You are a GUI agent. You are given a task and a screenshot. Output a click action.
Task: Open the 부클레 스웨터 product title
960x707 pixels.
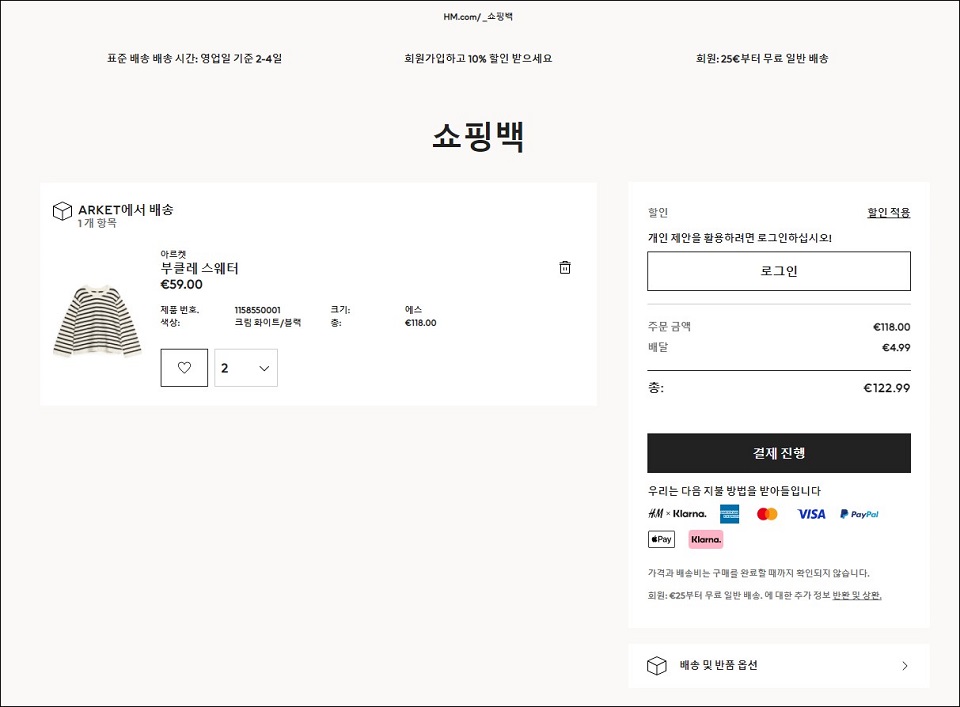200,268
